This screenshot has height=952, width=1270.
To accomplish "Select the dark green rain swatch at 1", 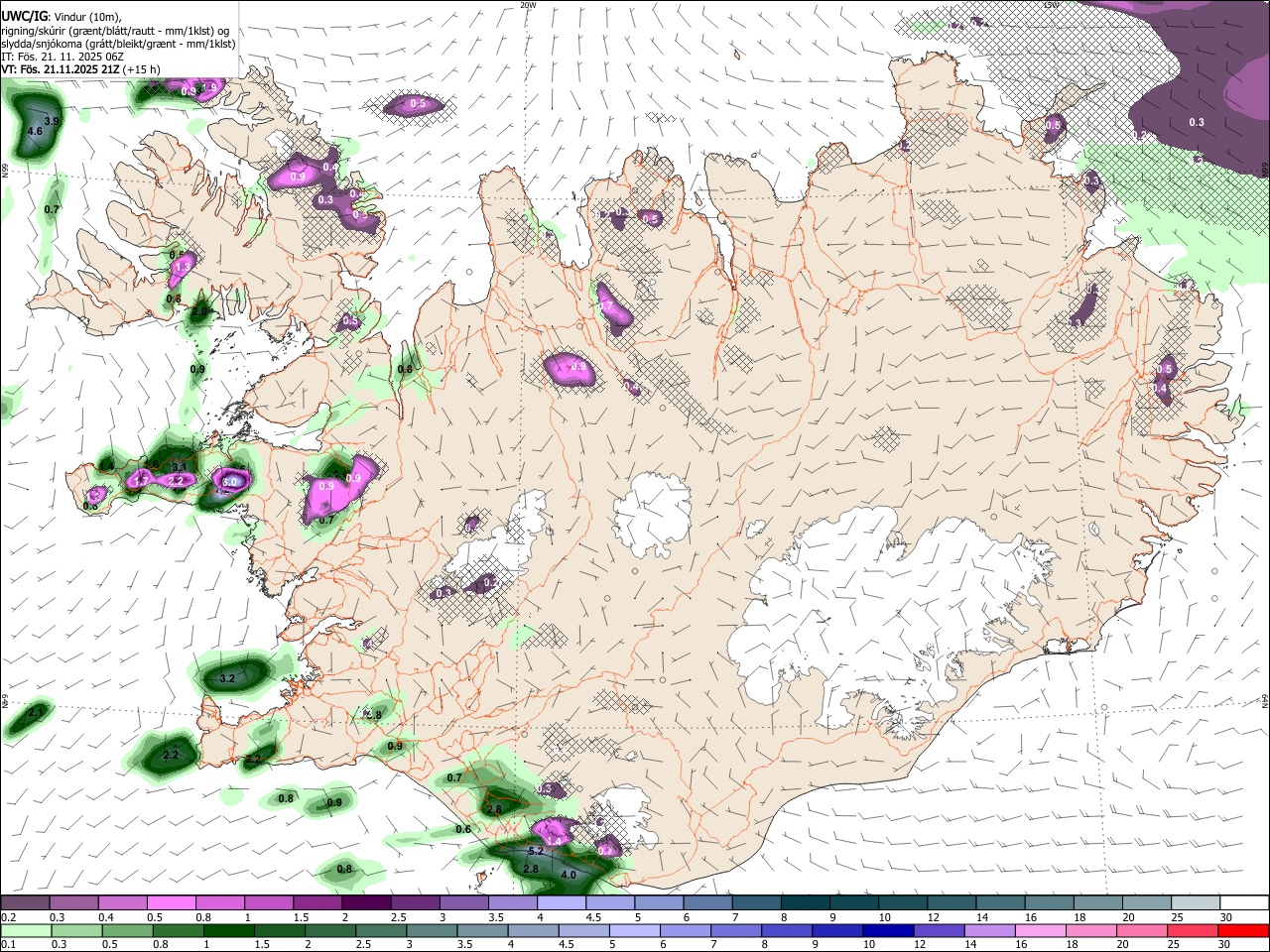I will (x=229, y=930).
